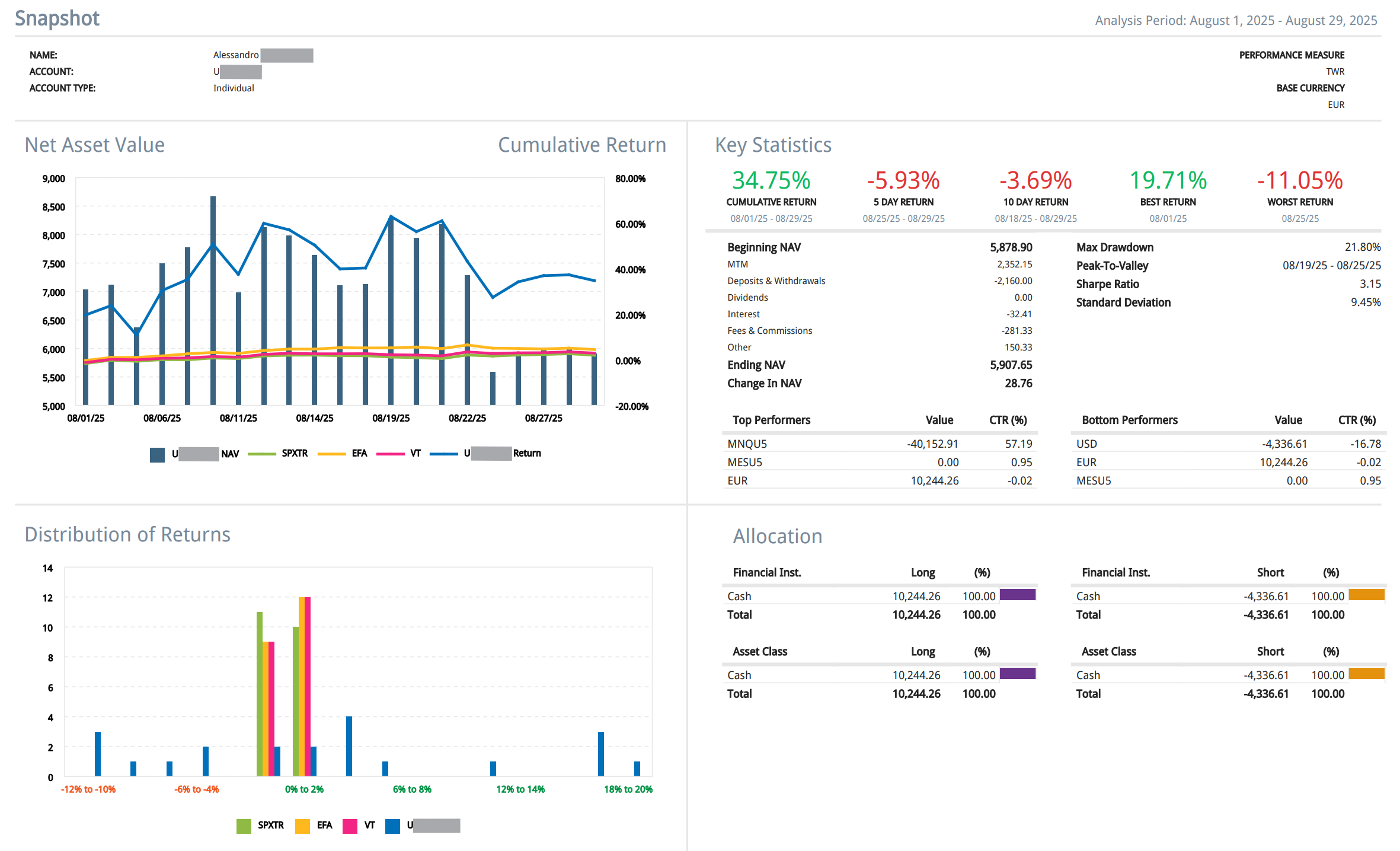Click the orange Short Cash allocation bar under Asset Class
This screenshot has width=1400, height=851.
click(x=1366, y=674)
